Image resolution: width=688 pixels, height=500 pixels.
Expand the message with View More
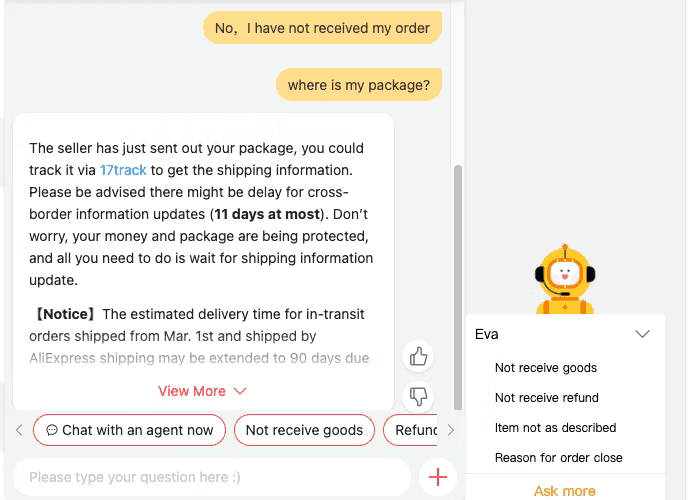pos(202,391)
